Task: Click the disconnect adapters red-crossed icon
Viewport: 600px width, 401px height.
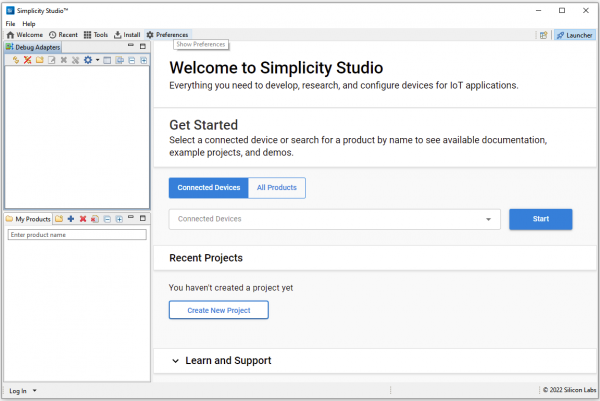Action: point(28,60)
